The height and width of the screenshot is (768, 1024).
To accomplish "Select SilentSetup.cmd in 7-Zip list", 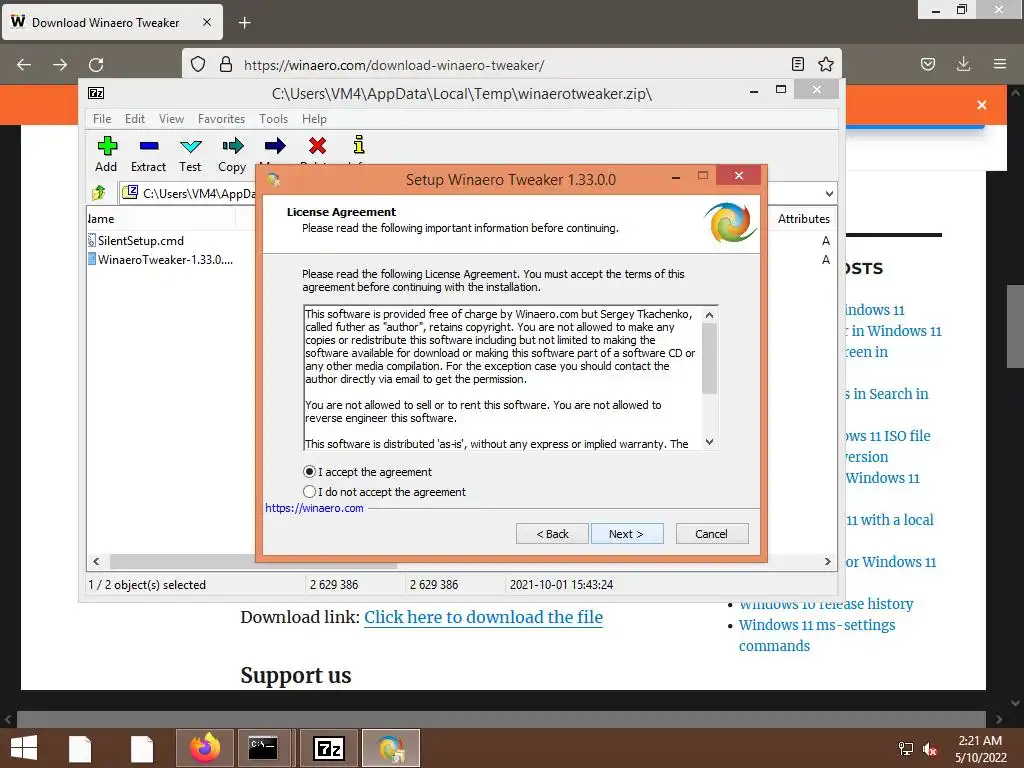I will click(140, 240).
